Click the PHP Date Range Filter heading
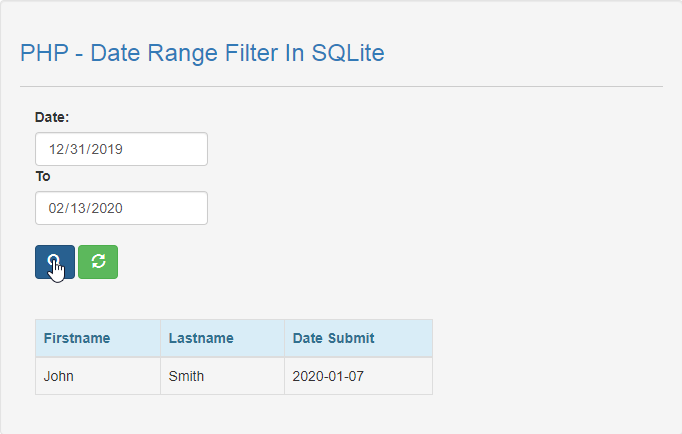This screenshot has height=434, width=682. (x=202, y=53)
